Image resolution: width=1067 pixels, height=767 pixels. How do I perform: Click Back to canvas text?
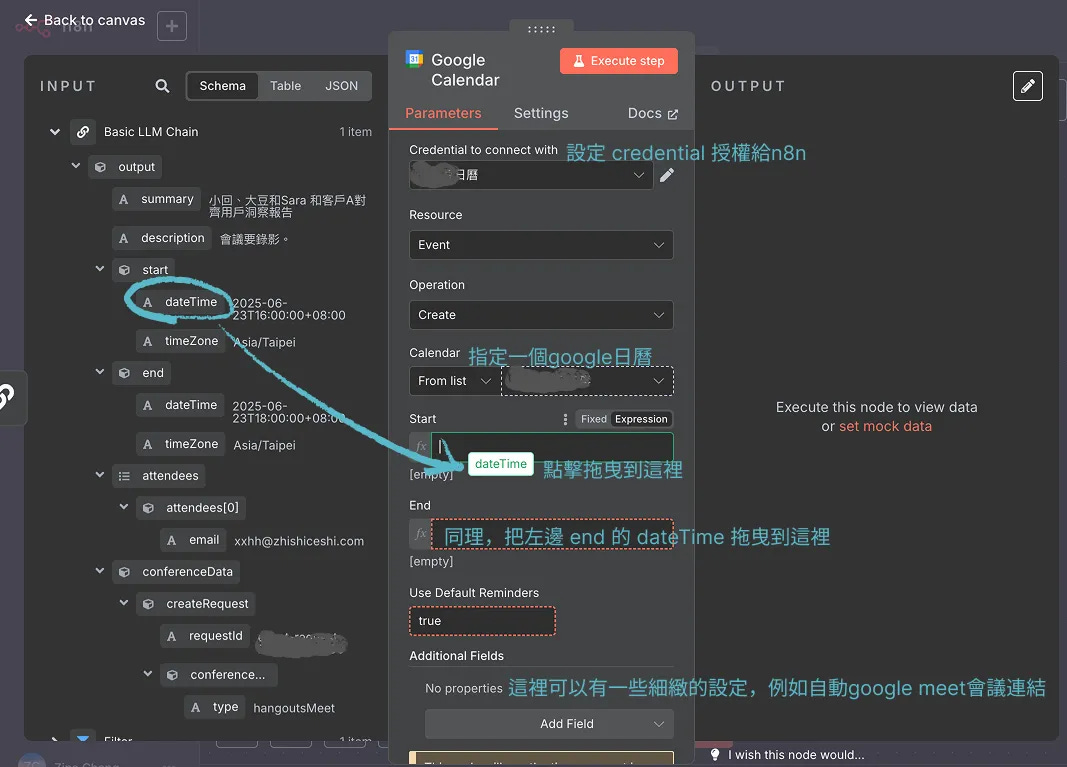95,20
